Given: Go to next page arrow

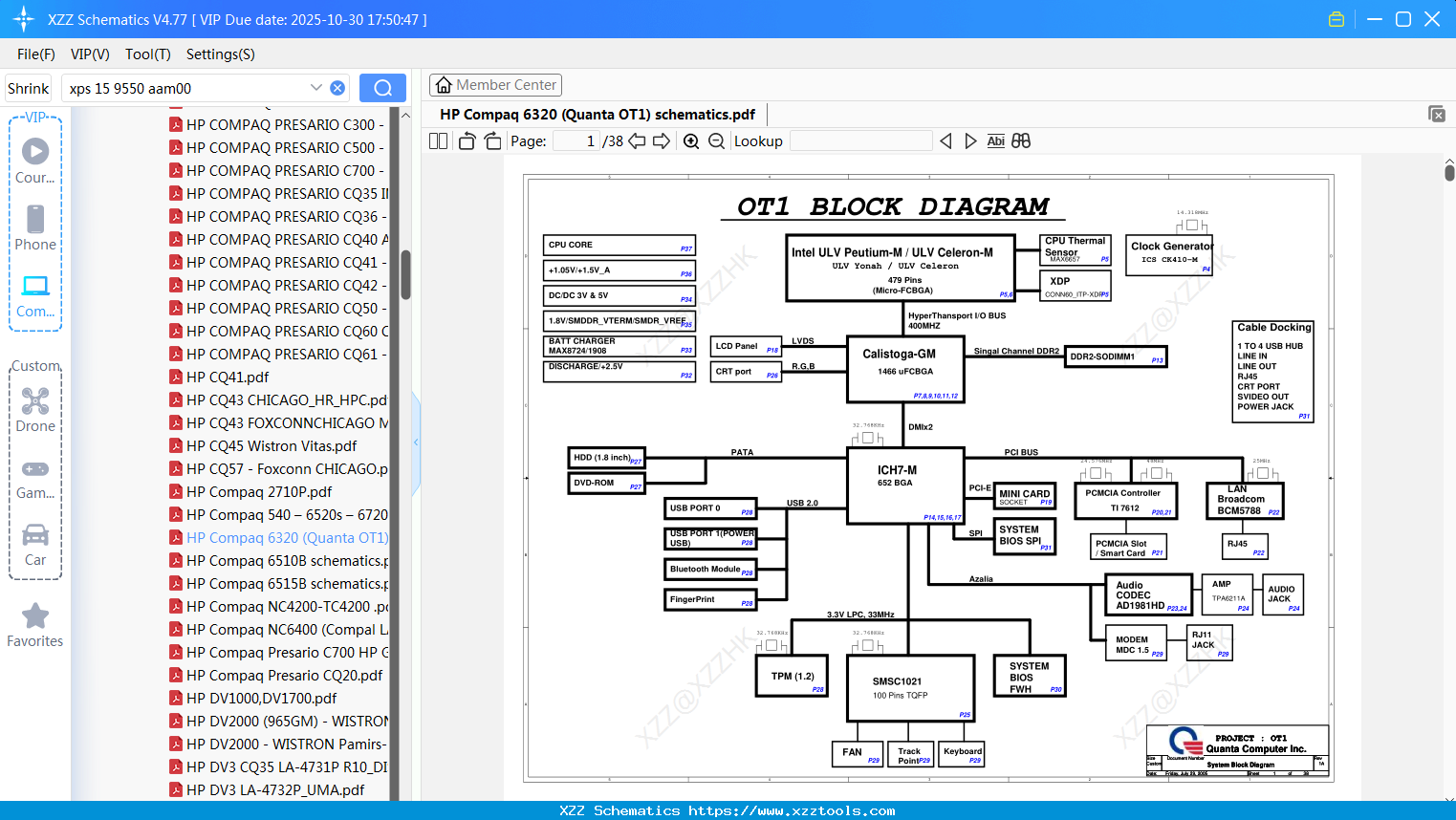Looking at the screenshot, I should (x=662, y=140).
